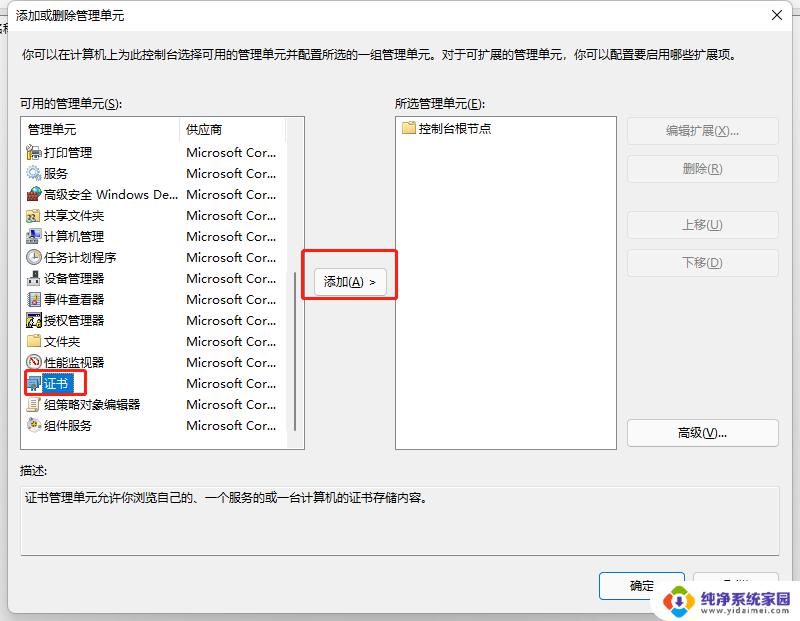Click the 组件服务 icon
The height and width of the screenshot is (621, 800).
(34, 425)
